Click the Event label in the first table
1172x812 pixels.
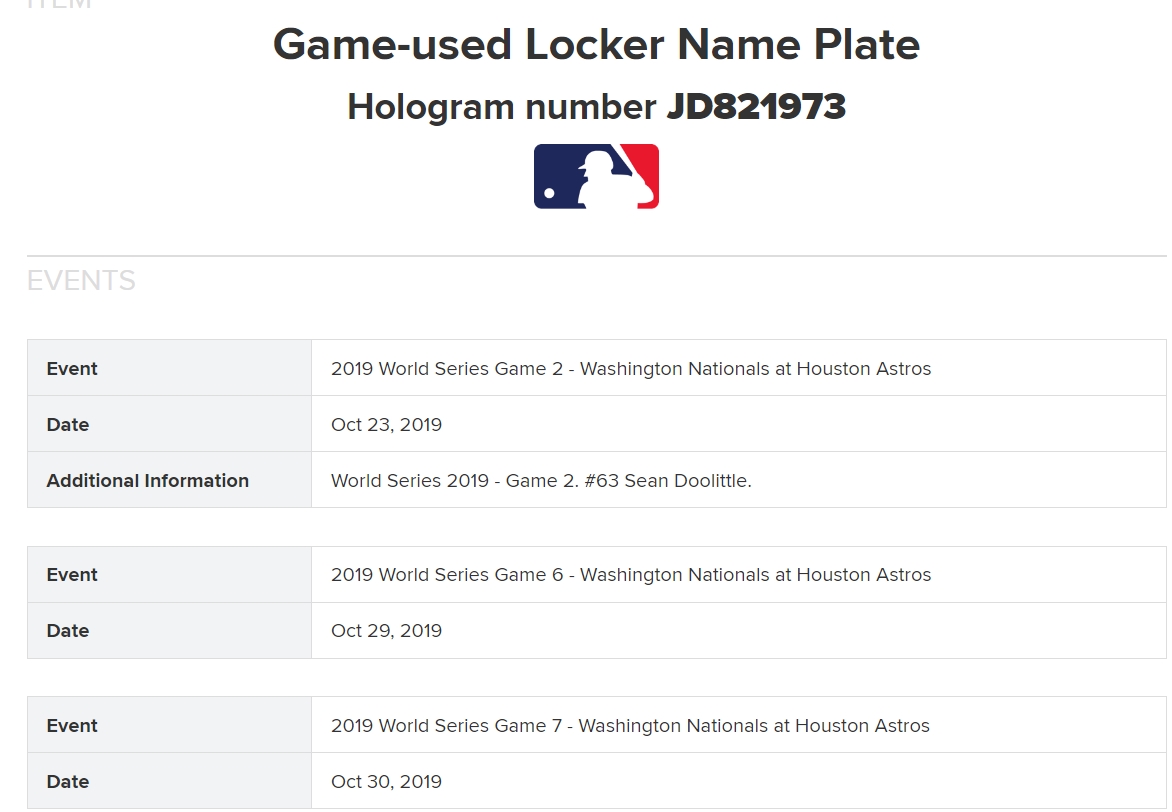click(72, 369)
